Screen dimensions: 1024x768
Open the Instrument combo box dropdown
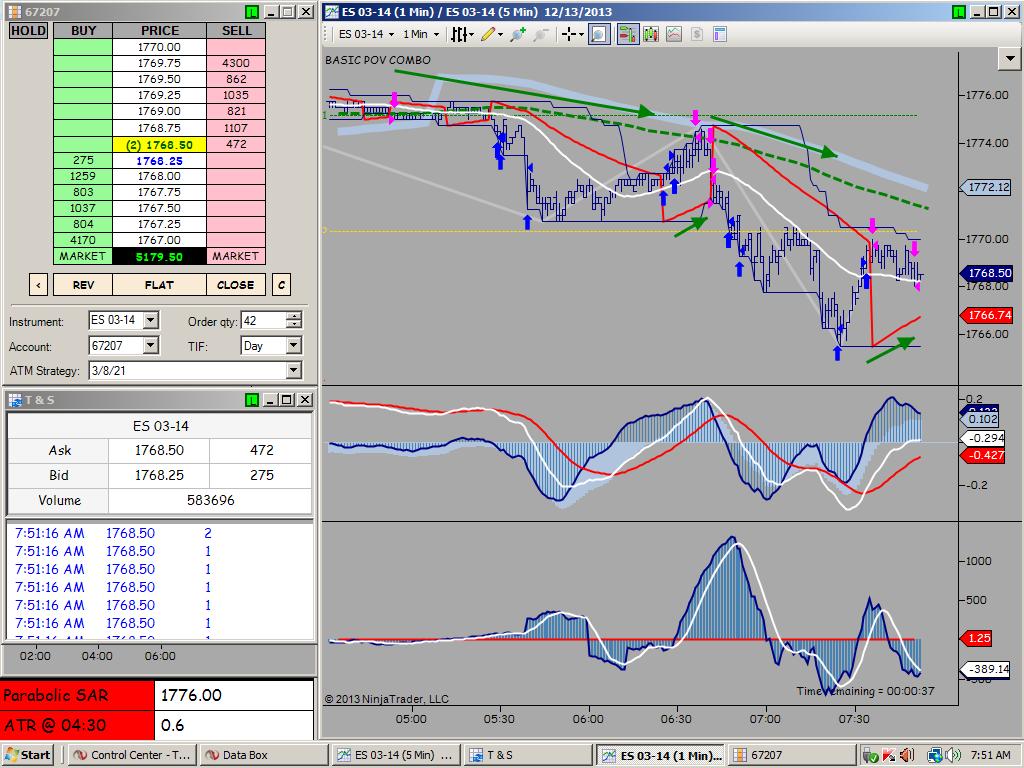[x=151, y=320]
